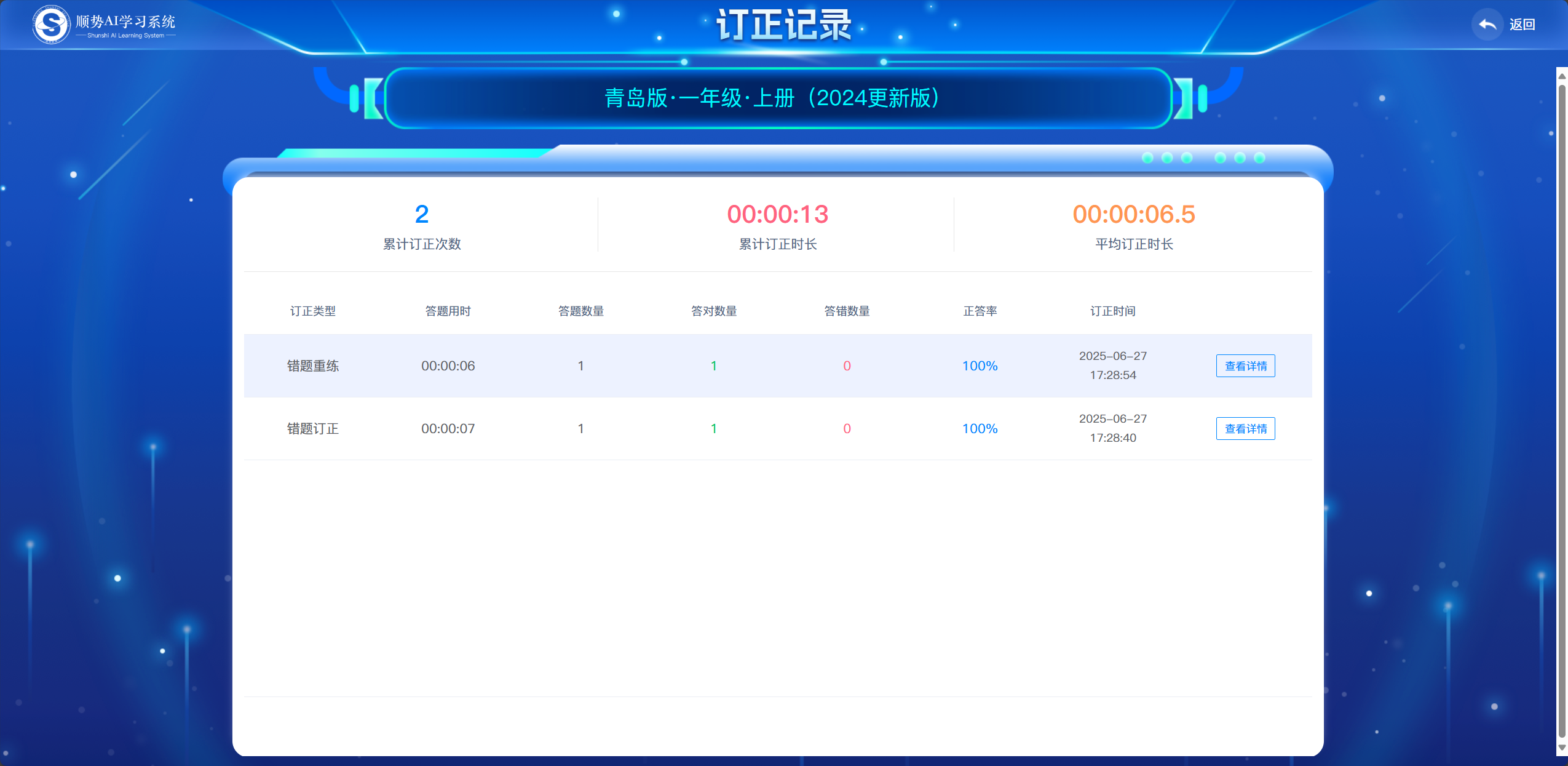Open 查看详情 for the 错题重练 row
The width and height of the screenshot is (1568, 766).
pyautogui.click(x=1245, y=366)
